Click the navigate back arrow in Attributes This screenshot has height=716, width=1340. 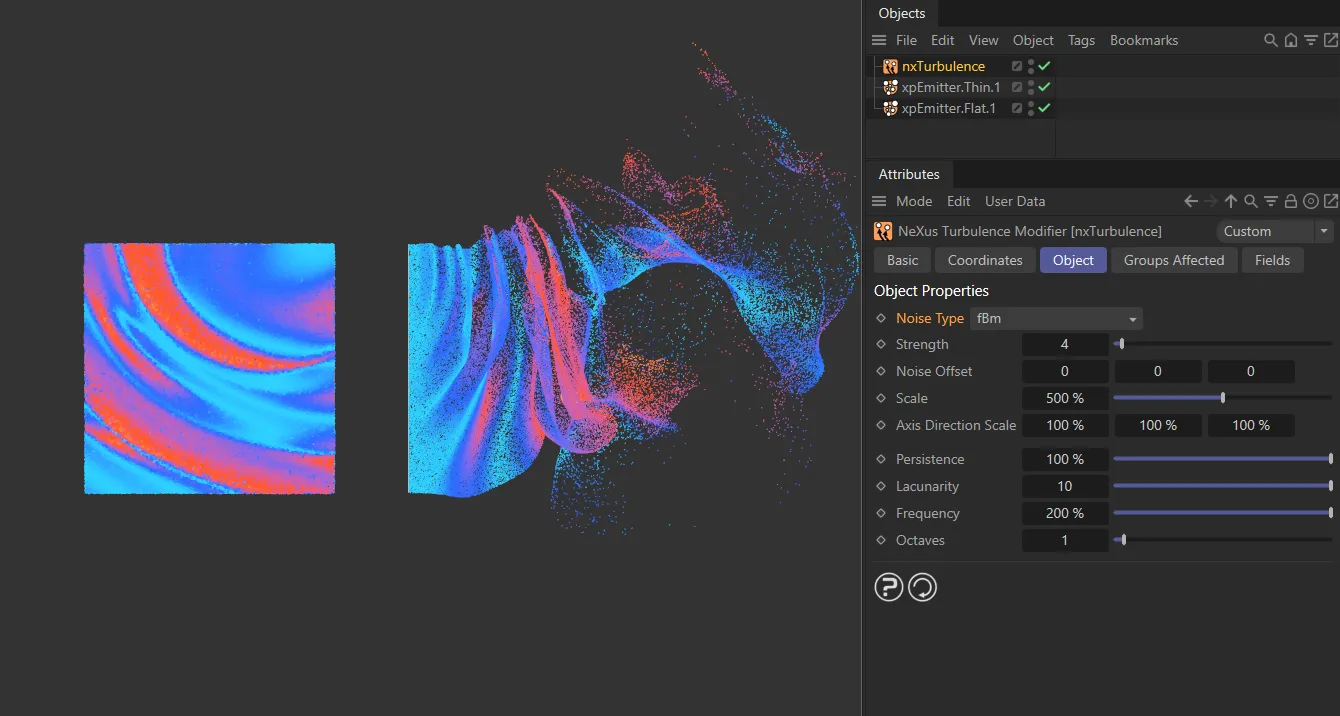coord(1190,201)
